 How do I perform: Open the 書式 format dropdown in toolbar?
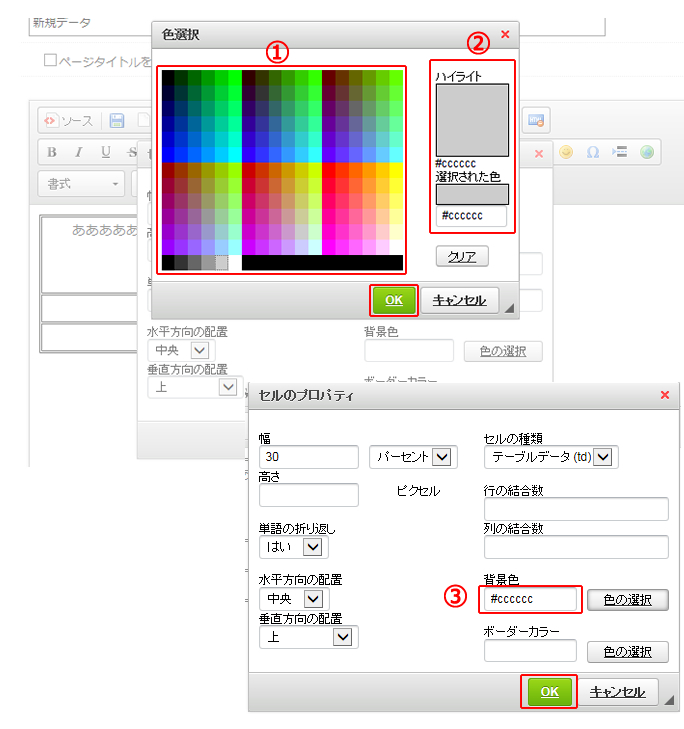pyautogui.click(x=81, y=184)
